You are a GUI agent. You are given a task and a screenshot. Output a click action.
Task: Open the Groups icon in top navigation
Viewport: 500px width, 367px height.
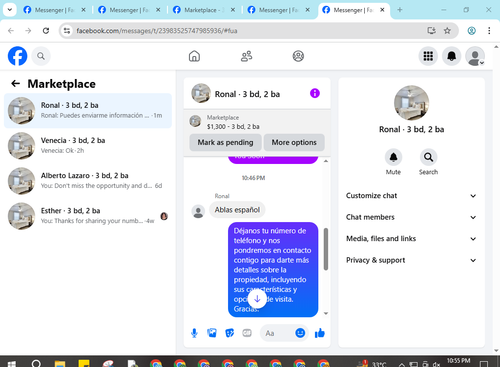[x=298, y=56]
